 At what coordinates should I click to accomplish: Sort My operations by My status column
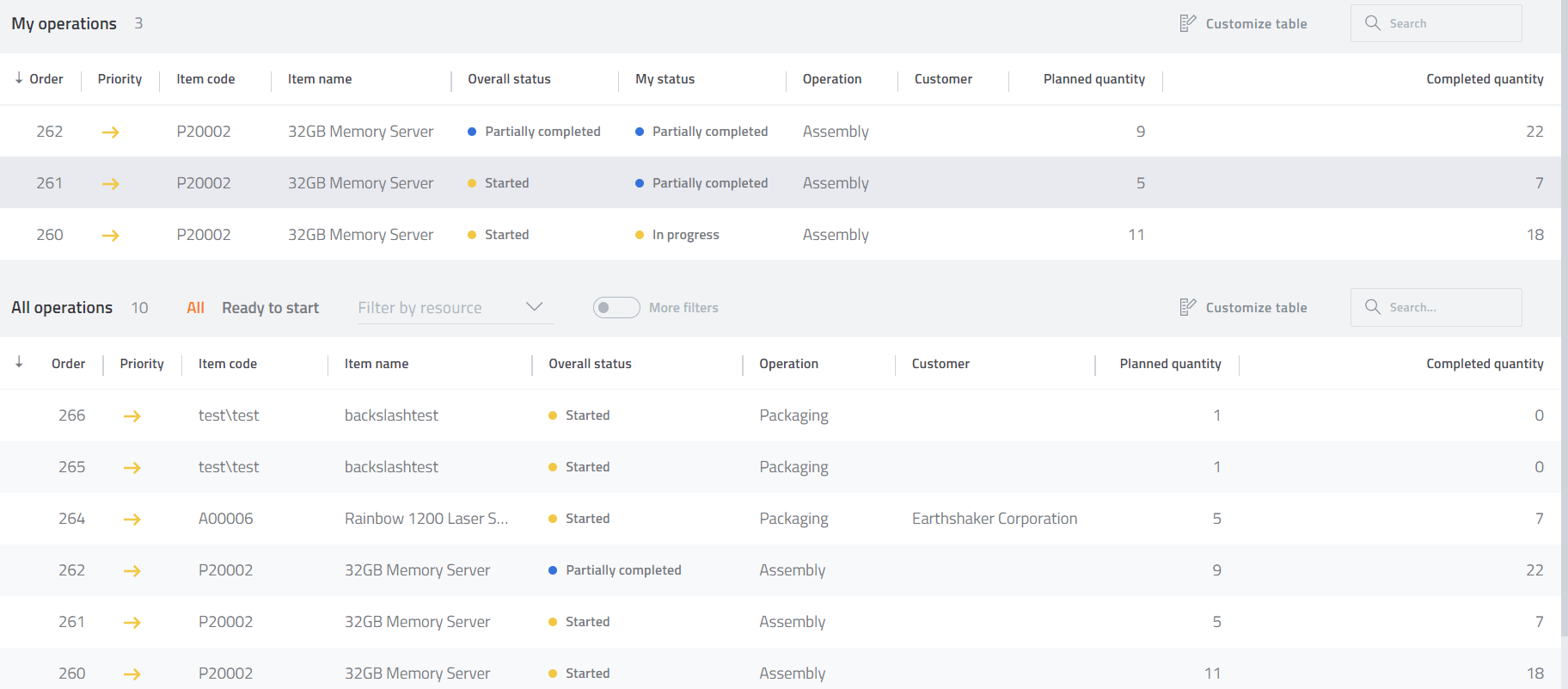coord(665,79)
